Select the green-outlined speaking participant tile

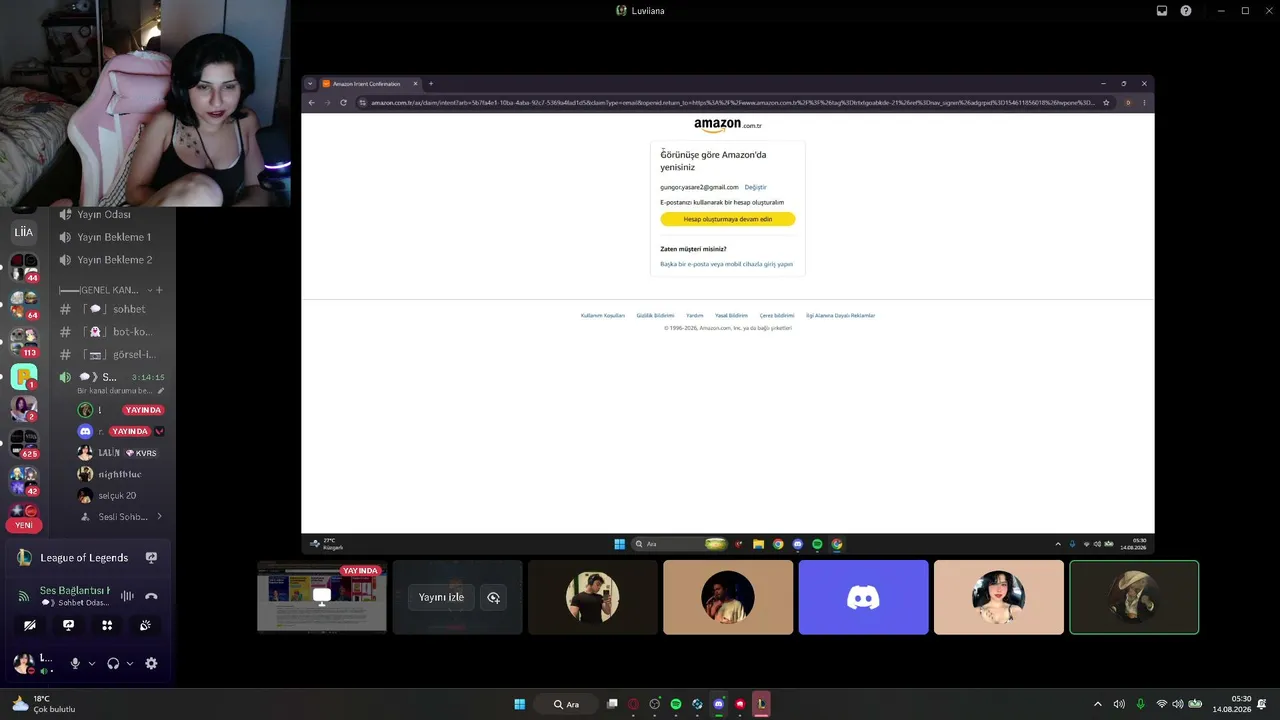[1134, 597]
